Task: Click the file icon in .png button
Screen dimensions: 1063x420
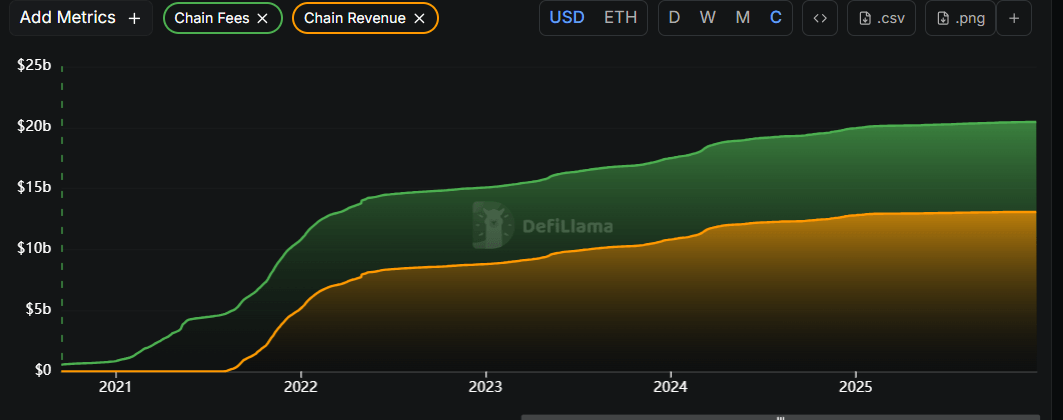Action: pyautogui.click(x=943, y=18)
